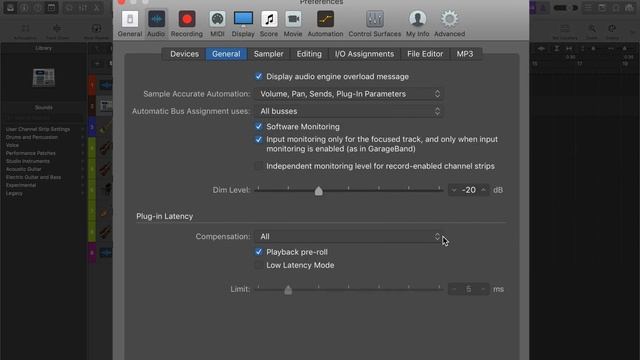Viewport: 640px width, 360px height.
Task: Click the Sounds header in Library panel
Action: 44,108
